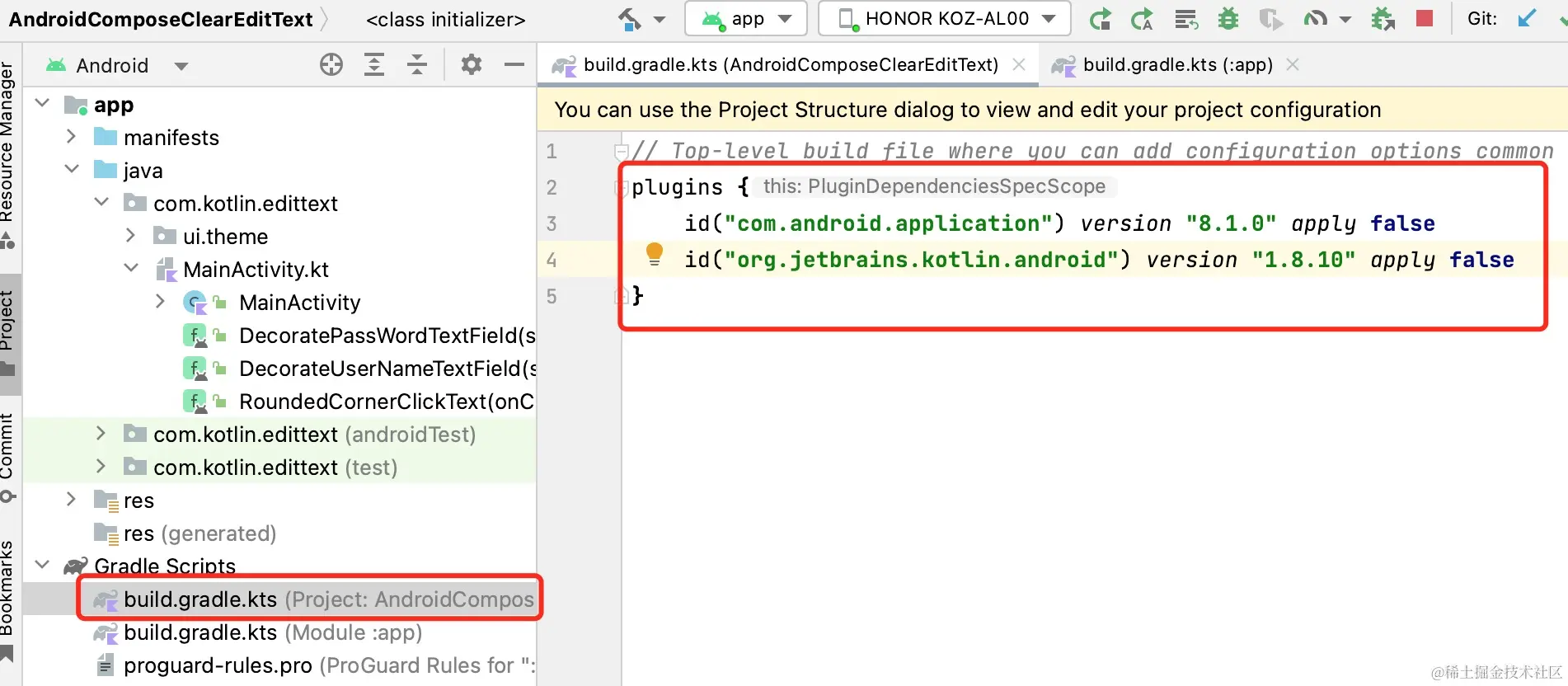Select build.gradle.kts (Project: AndroidCompos...) file
Image resolution: width=1568 pixels, height=686 pixels.
(329, 599)
